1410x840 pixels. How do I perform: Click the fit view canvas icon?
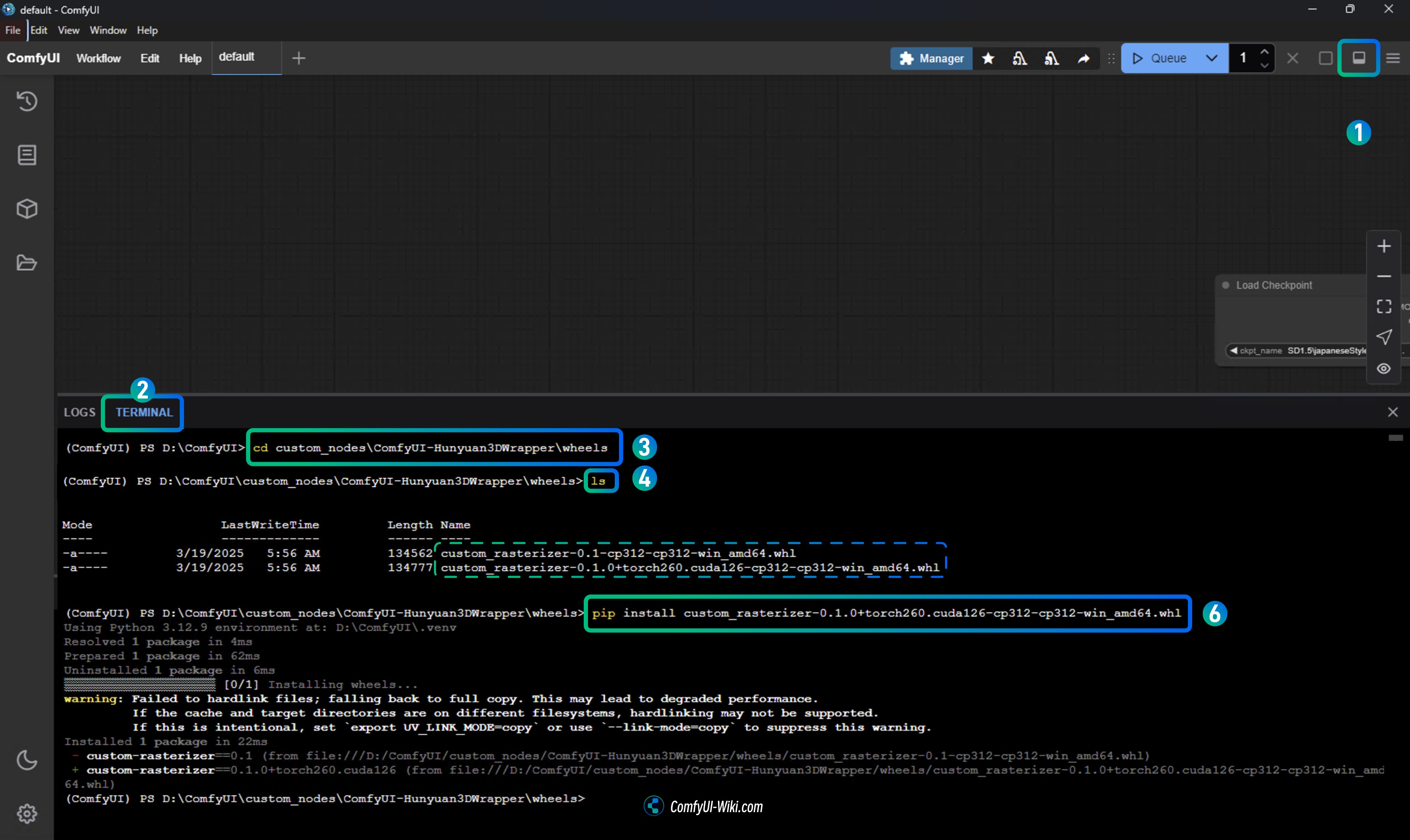tap(1384, 306)
